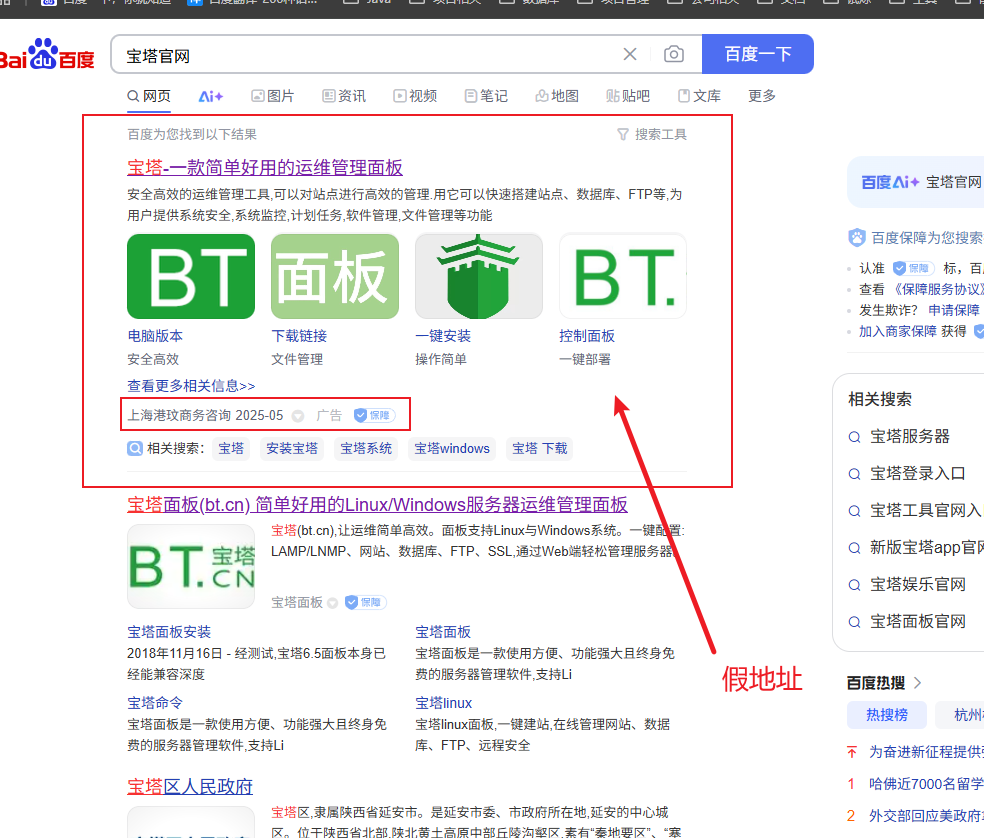Select the related search tag 宝塔
This screenshot has width=984, height=838.
click(231, 448)
